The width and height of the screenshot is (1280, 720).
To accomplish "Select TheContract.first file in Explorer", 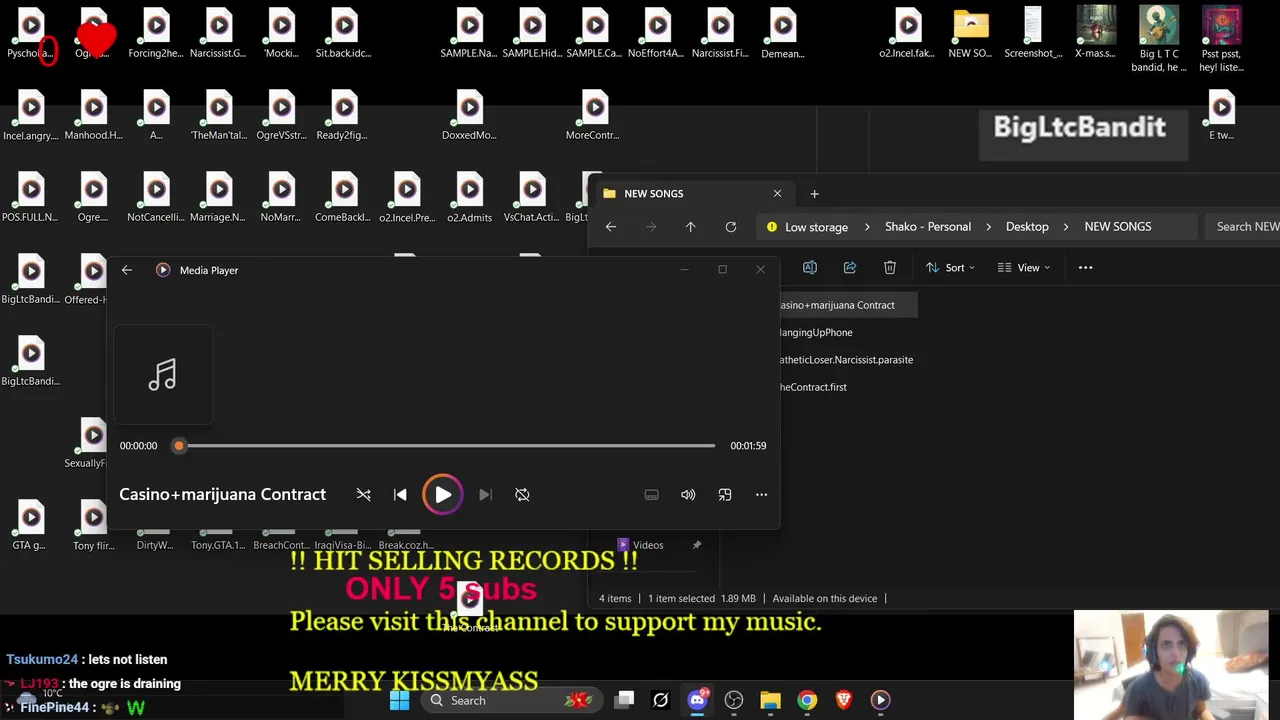I will (813, 387).
